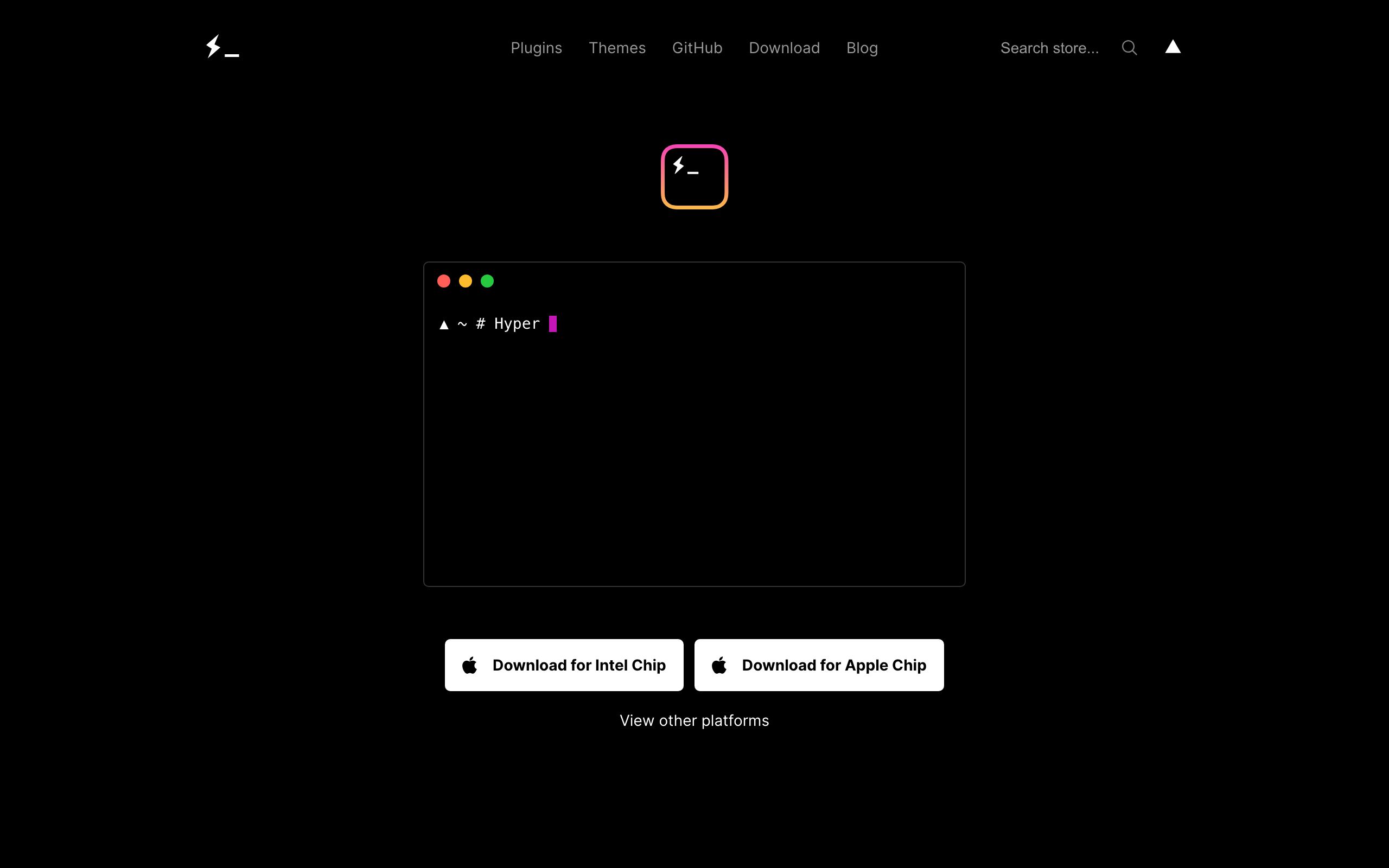Focus the Search store field

(1049, 48)
